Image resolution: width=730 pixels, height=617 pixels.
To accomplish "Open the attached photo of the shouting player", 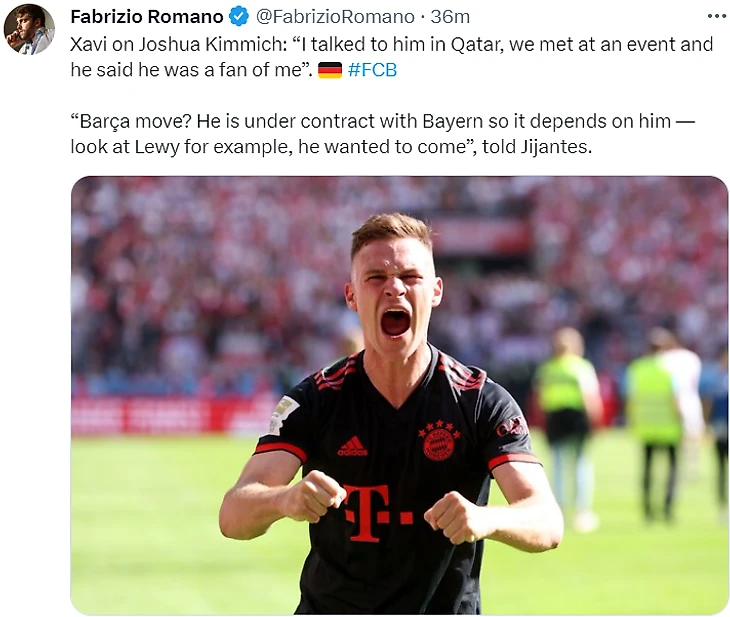I will (x=399, y=395).
